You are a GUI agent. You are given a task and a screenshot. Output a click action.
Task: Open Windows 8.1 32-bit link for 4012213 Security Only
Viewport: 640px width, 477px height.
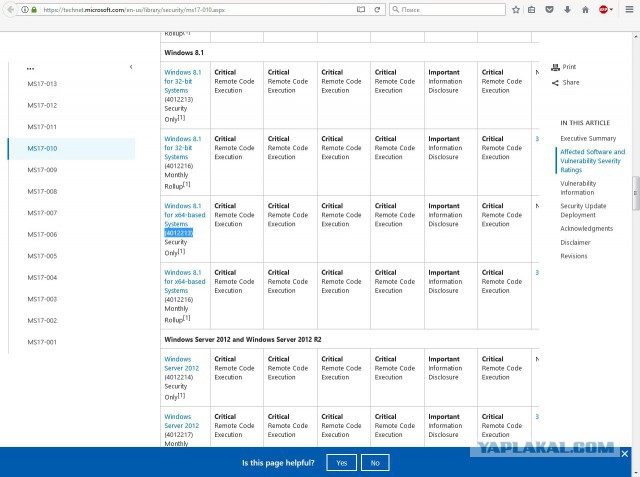click(182, 81)
